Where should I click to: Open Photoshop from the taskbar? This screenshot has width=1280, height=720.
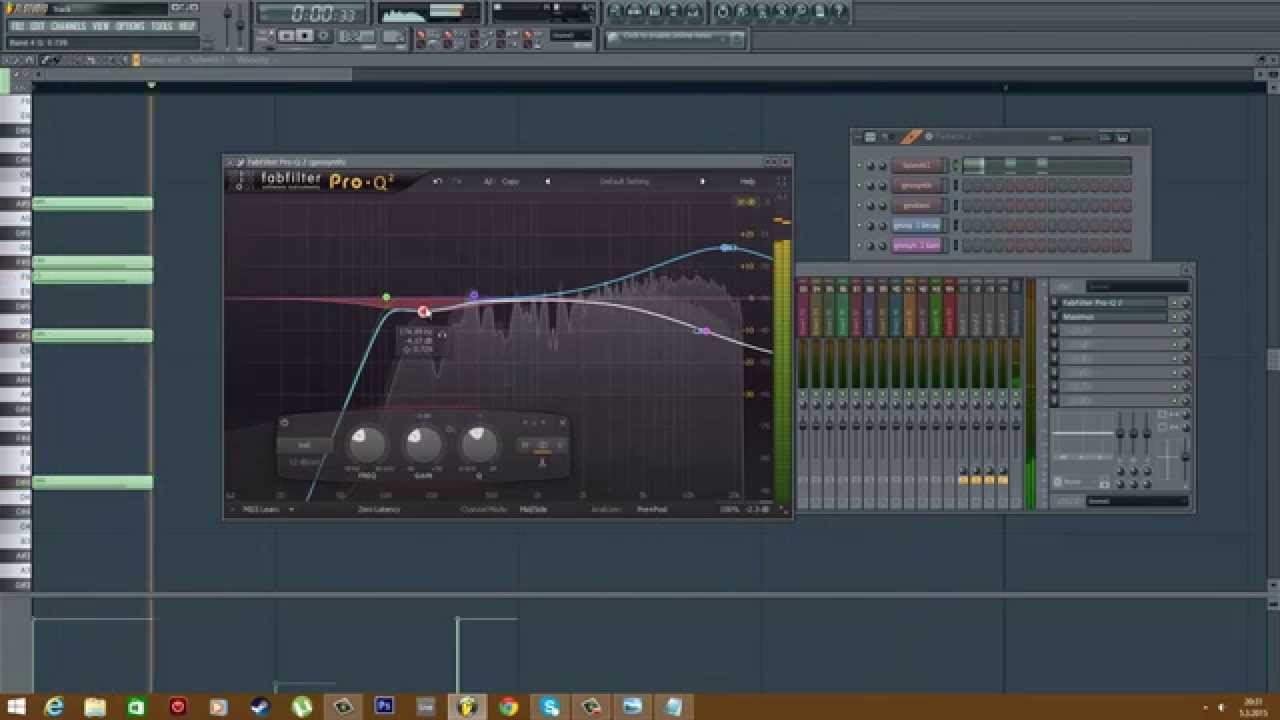pyautogui.click(x=384, y=706)
